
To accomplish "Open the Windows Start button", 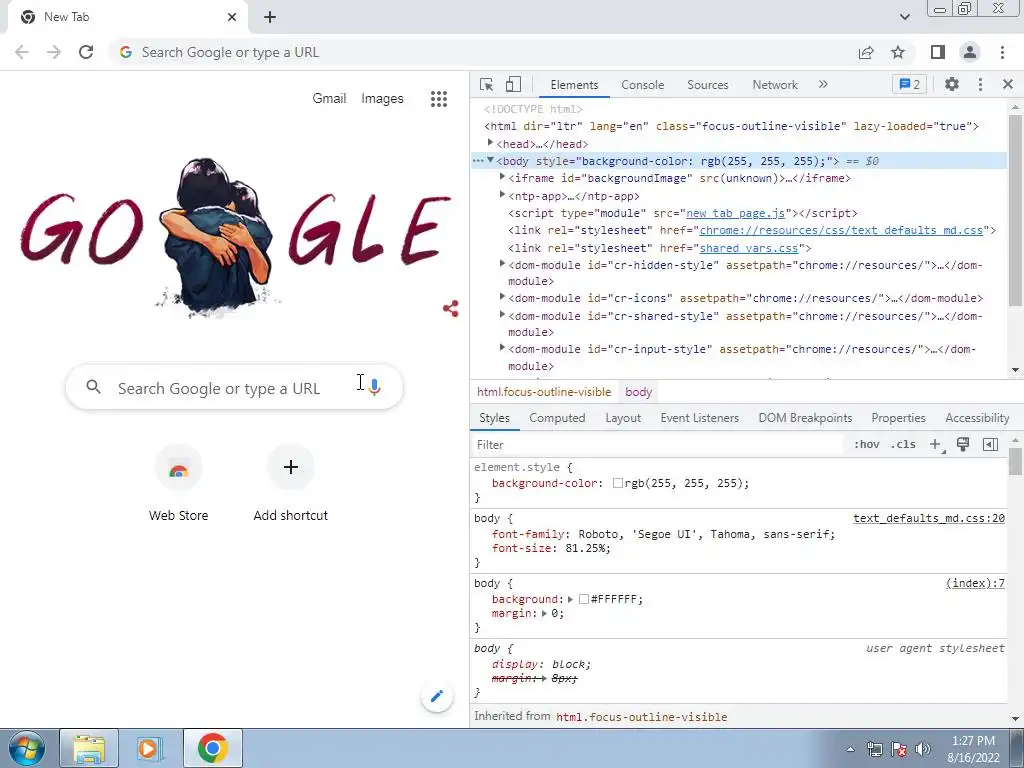I will pyautogui.click(x=27, y=748).
